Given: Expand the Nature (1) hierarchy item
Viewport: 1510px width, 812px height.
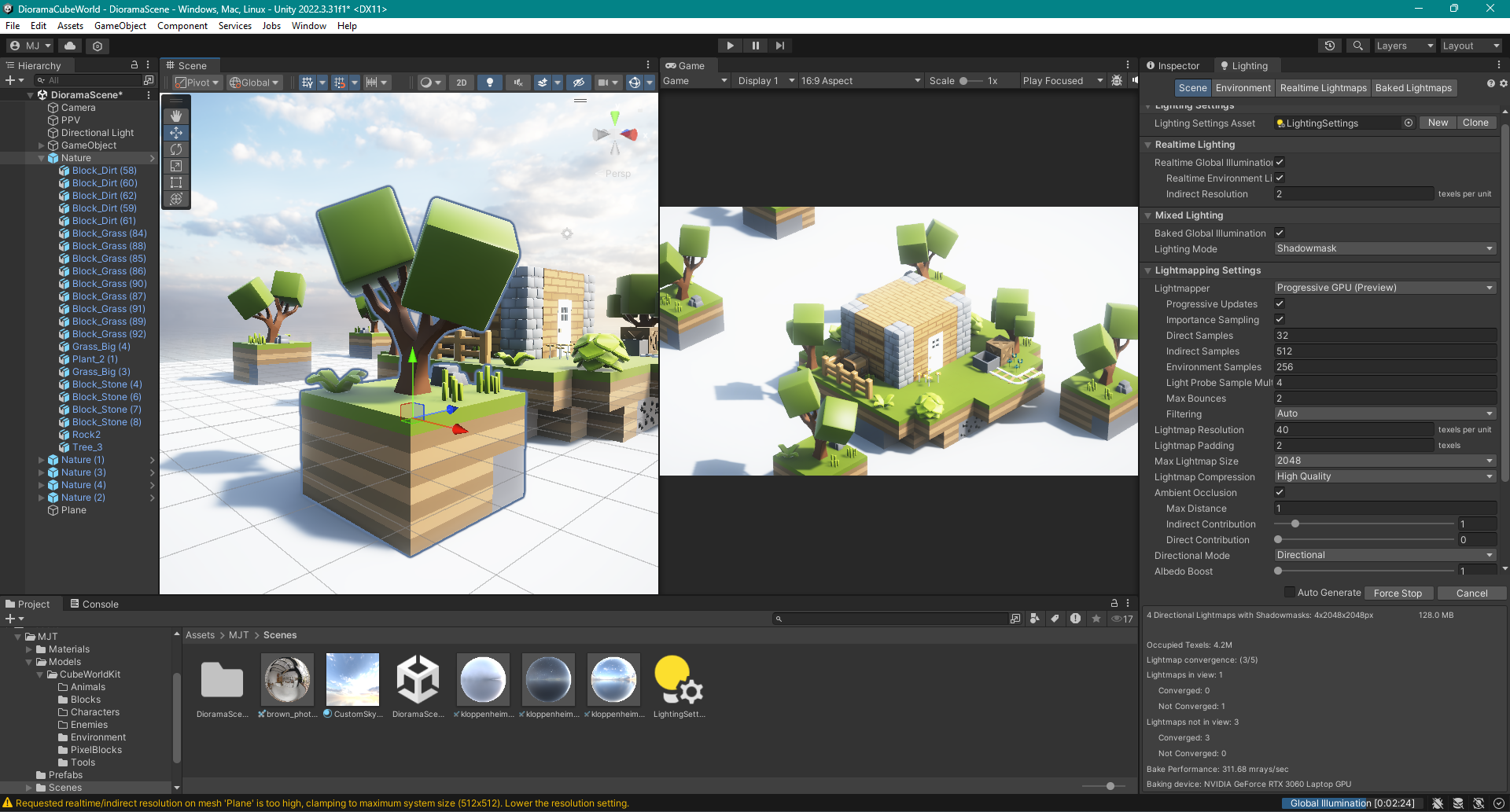Looking at the screenshot, I should [42, 460].
